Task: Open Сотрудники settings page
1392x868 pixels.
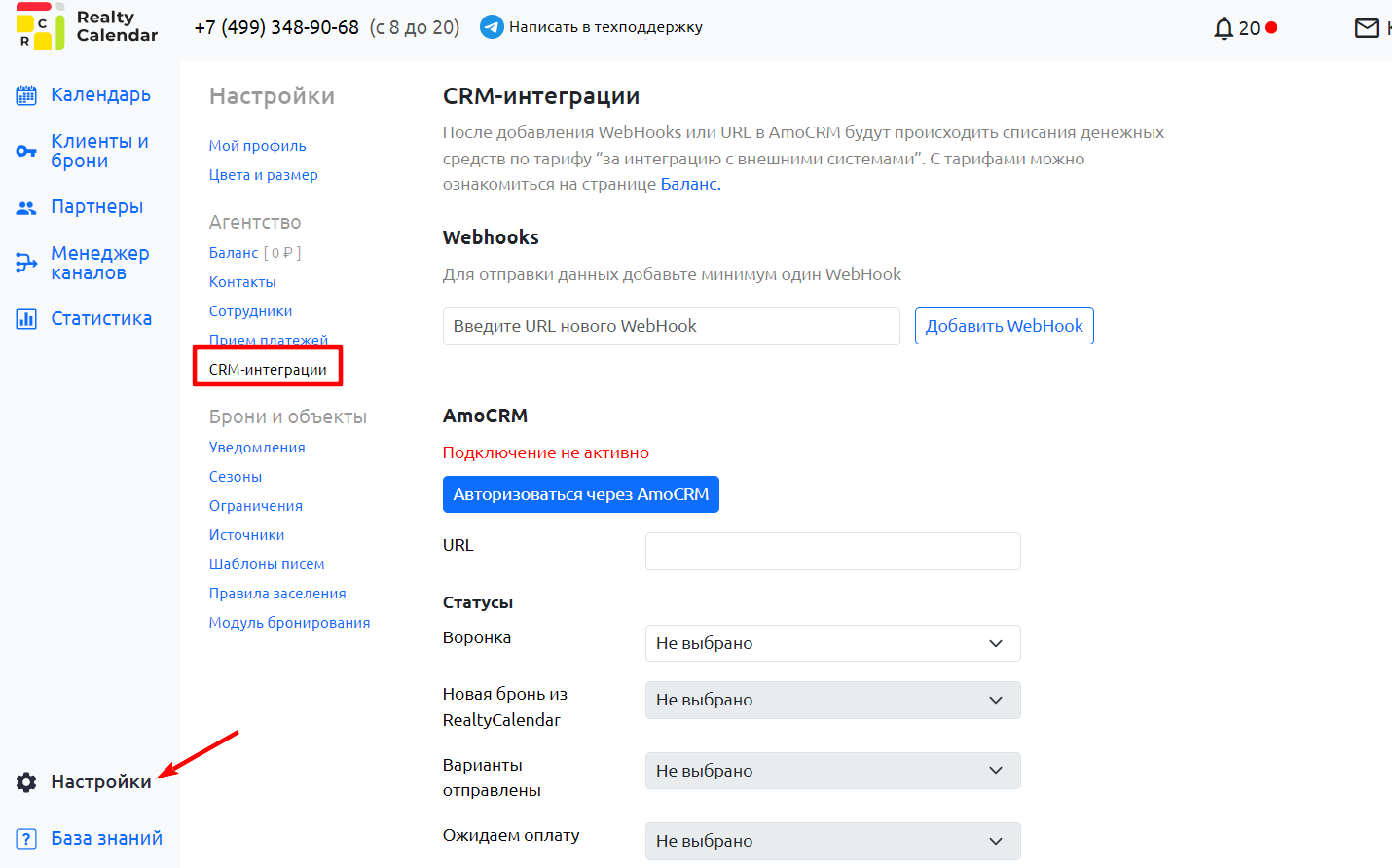Action: coord(250,311)
